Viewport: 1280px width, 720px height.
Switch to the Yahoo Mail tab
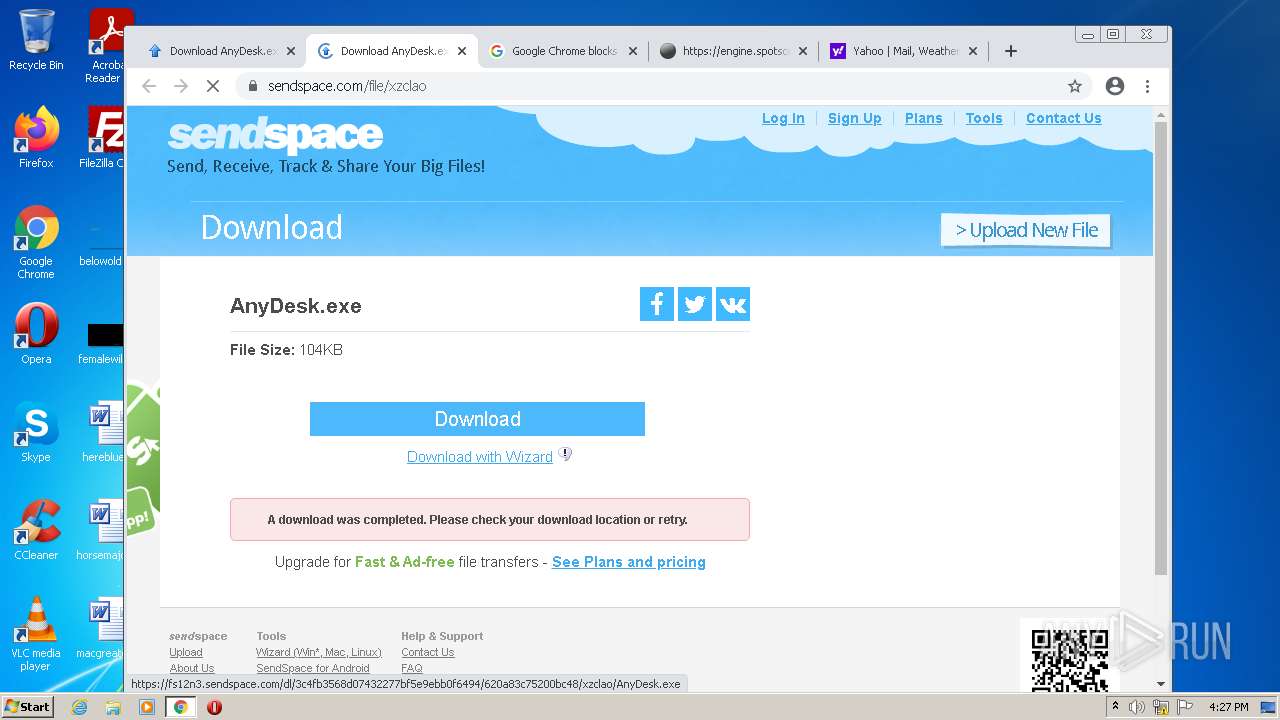coord(905,51)
